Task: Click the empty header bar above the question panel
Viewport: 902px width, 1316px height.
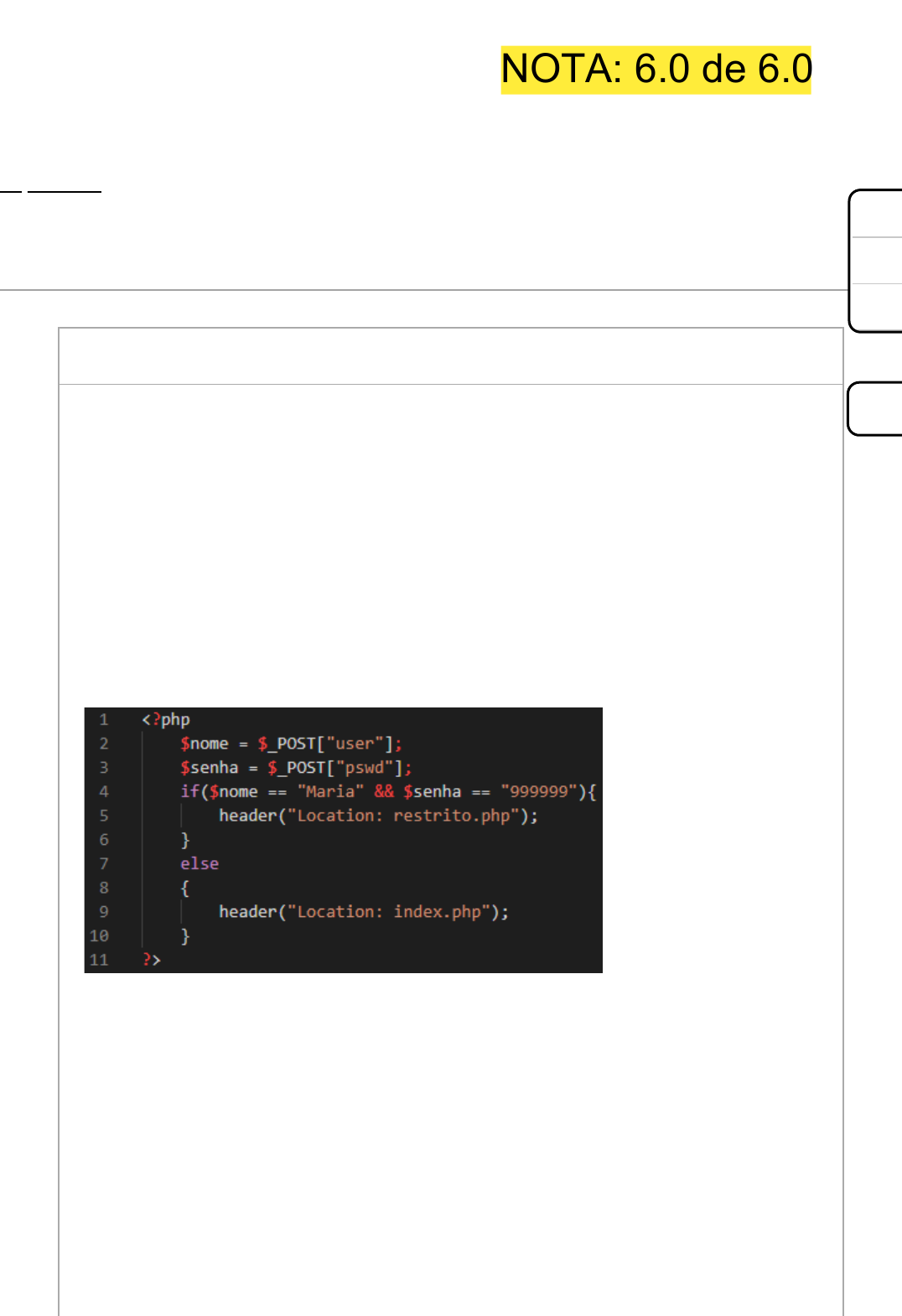Action: click(x=450, y=356)
